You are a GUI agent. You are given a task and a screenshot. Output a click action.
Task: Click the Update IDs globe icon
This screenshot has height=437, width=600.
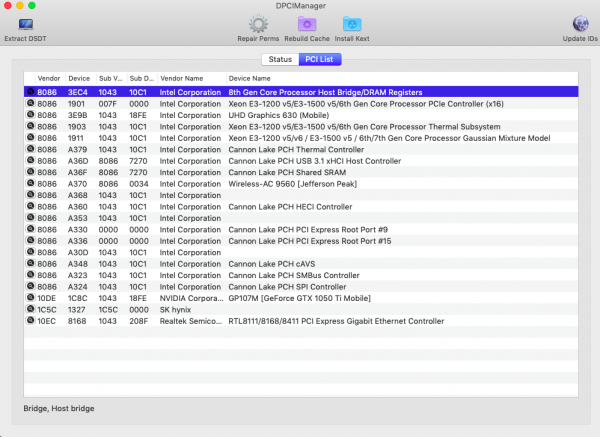(580, 24)
